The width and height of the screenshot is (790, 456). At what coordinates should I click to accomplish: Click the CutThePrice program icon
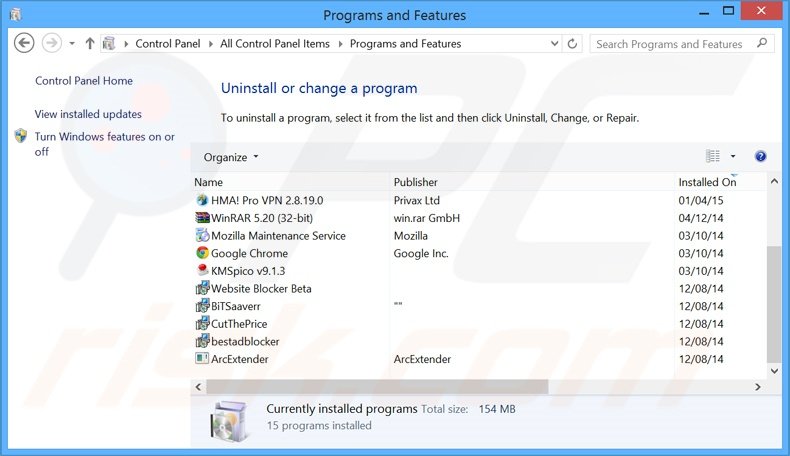click(202, 323)
